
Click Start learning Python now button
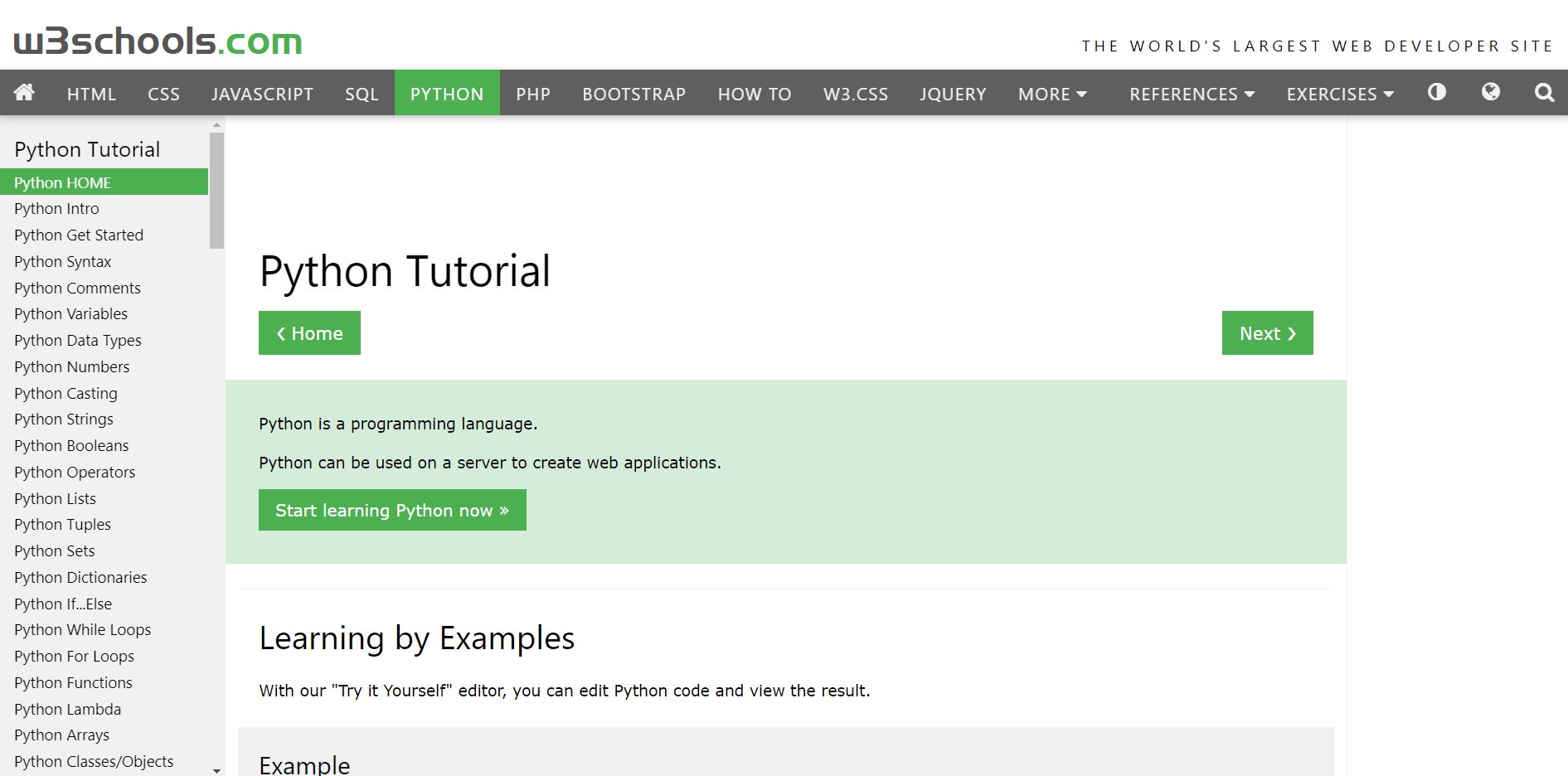click(392, 510)
